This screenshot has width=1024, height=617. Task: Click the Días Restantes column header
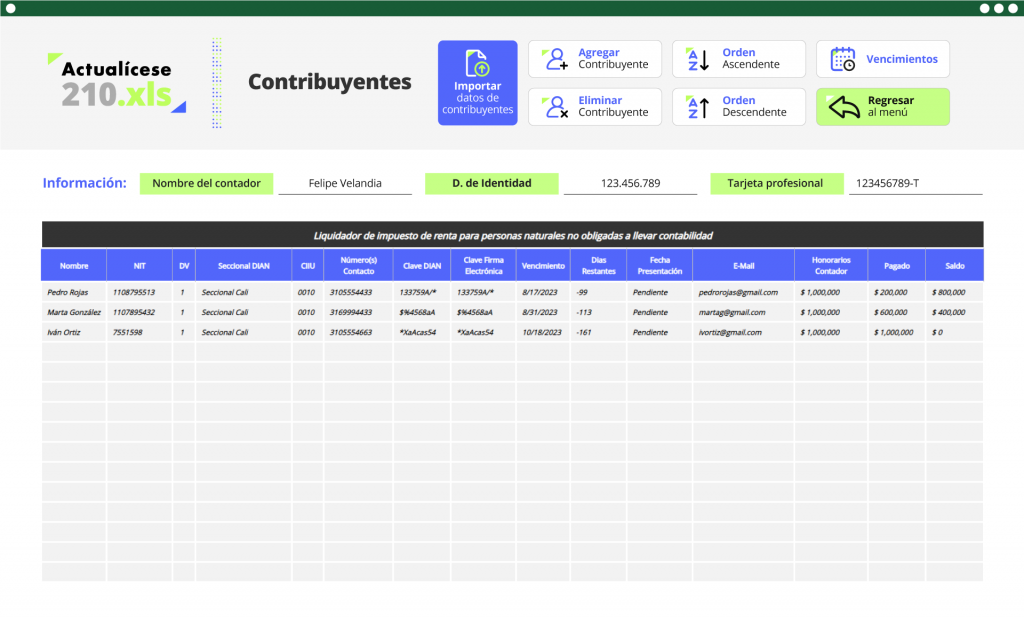click(599, 265)
